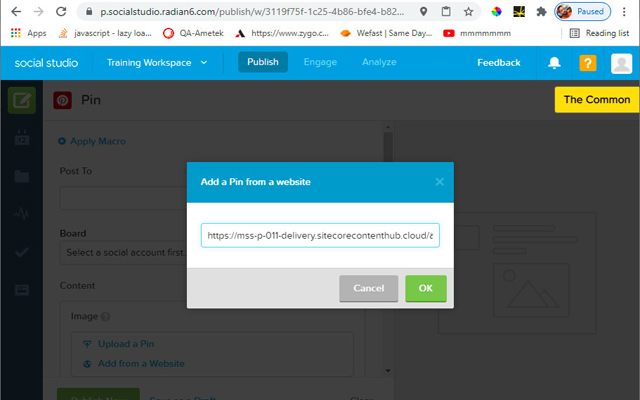Image resolution: width=640 pixels, height=400 pixels.
Task: Click the form scrollbar up arrow
Action: click(x=388, y=127)
